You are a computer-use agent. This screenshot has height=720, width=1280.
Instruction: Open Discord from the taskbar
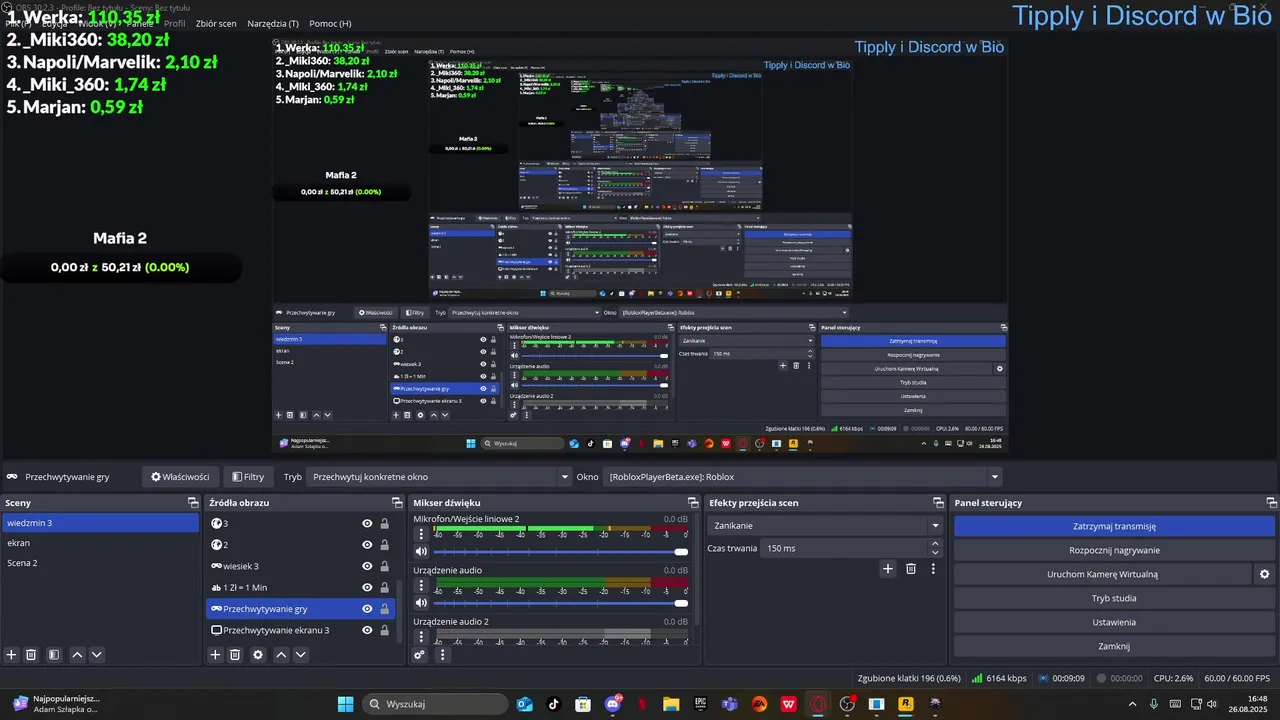pos(612,704)
